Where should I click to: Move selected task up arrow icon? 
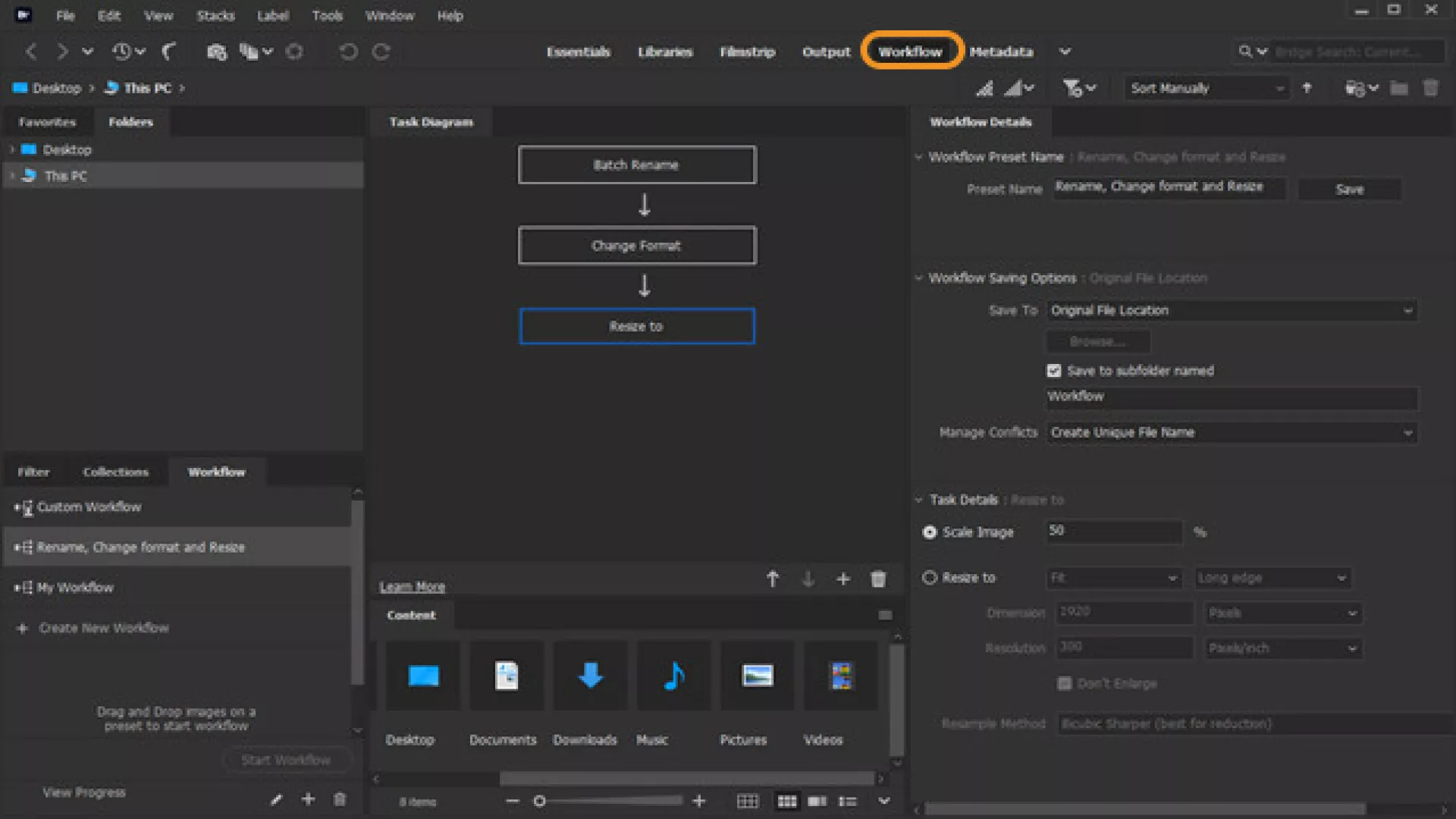773,579
